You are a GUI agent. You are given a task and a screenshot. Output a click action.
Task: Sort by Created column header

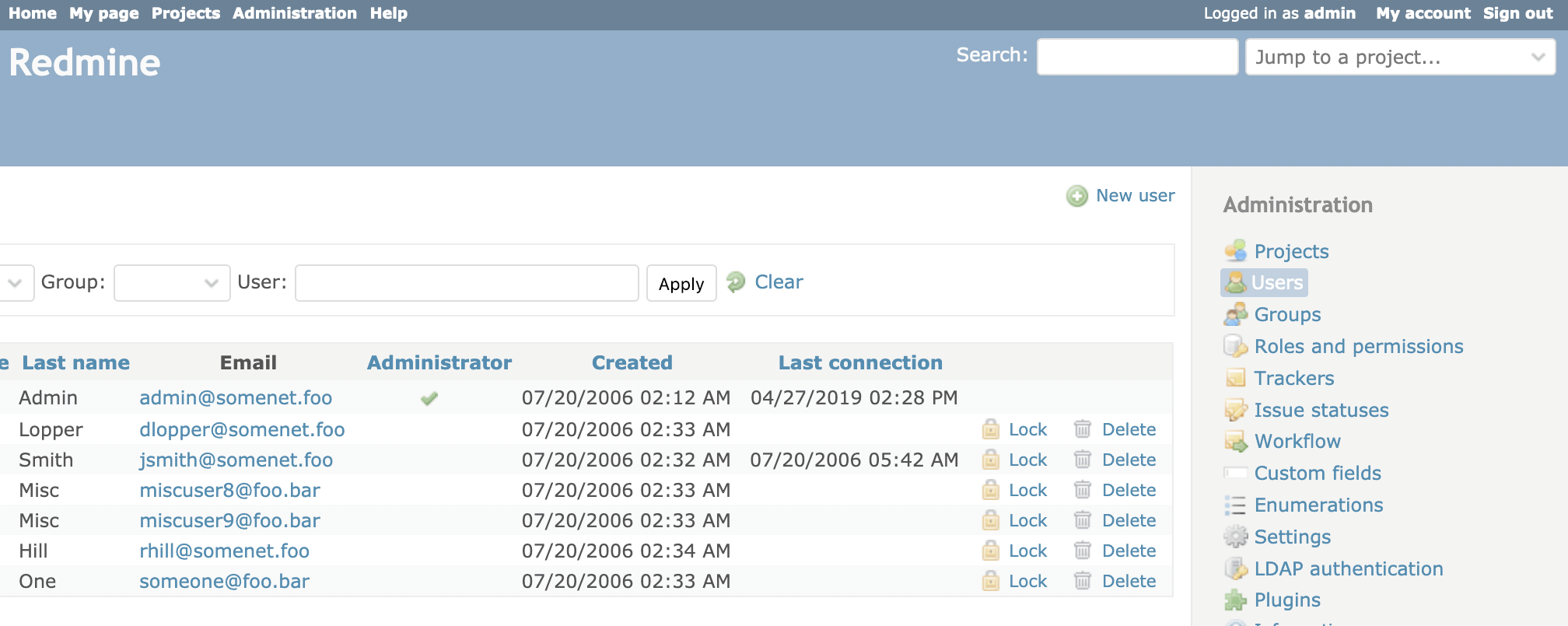pyautogui.click(x=632, y=362)
